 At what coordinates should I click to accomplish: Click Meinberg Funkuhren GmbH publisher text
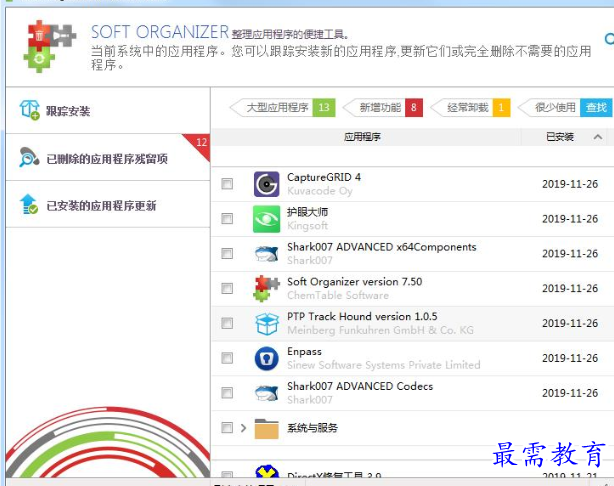pyautogui.click(x=380, y=330)
